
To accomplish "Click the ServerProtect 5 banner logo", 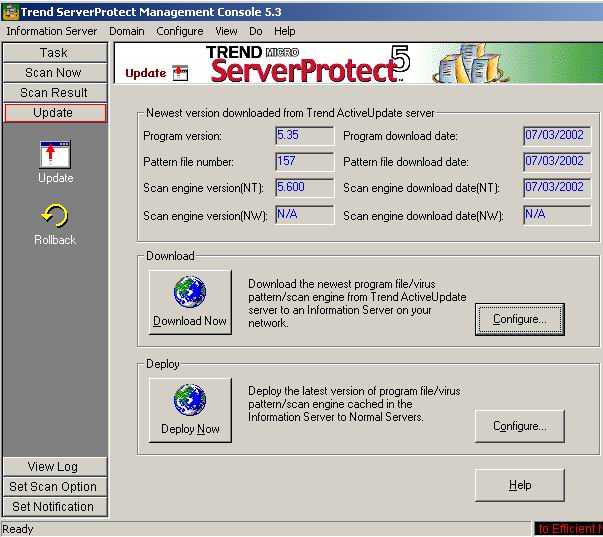I will pos(308,63).
